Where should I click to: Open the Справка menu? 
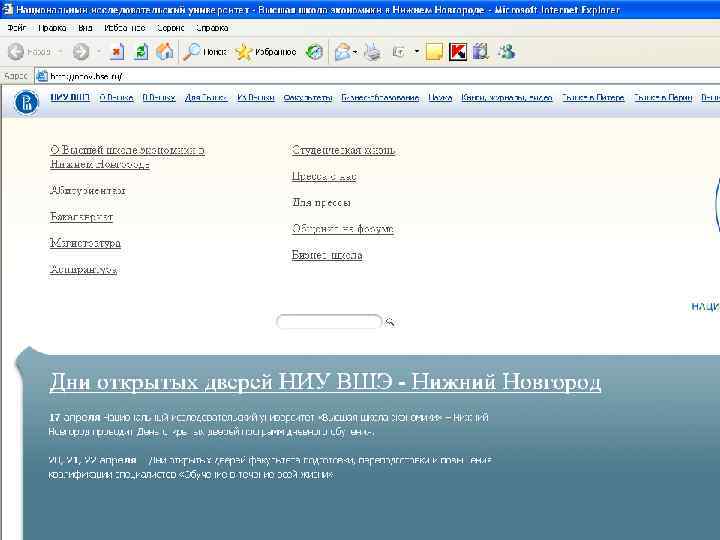click(x=212, y=28)
